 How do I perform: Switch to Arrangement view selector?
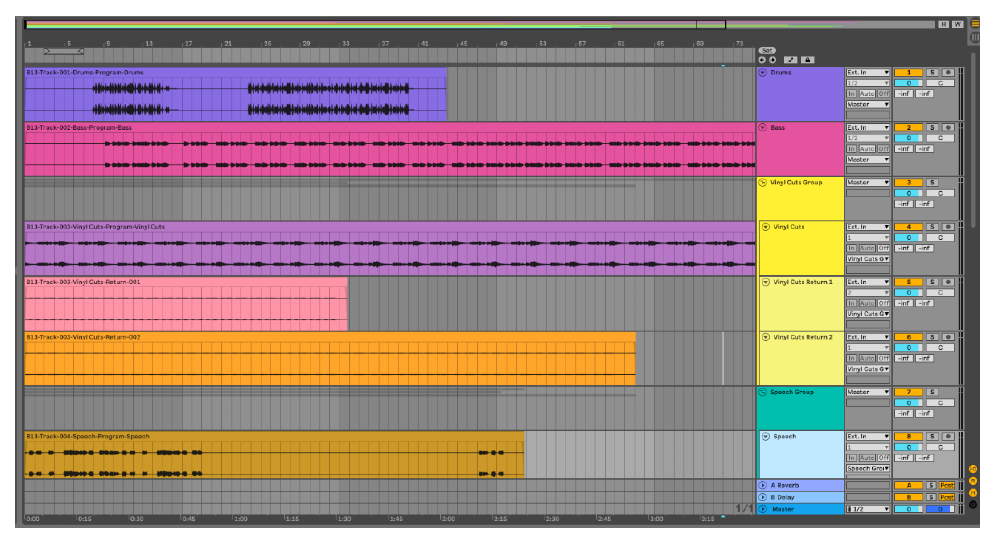975,24
